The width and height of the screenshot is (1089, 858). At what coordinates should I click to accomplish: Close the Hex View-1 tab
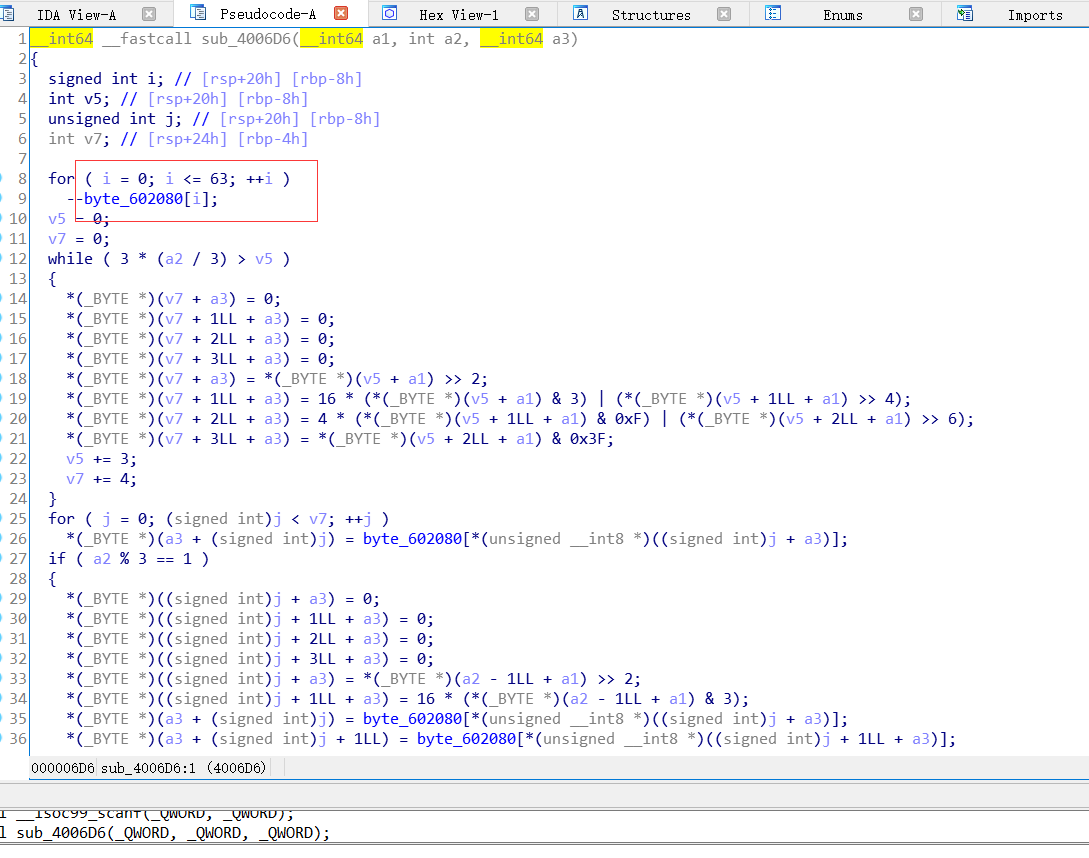532,14
